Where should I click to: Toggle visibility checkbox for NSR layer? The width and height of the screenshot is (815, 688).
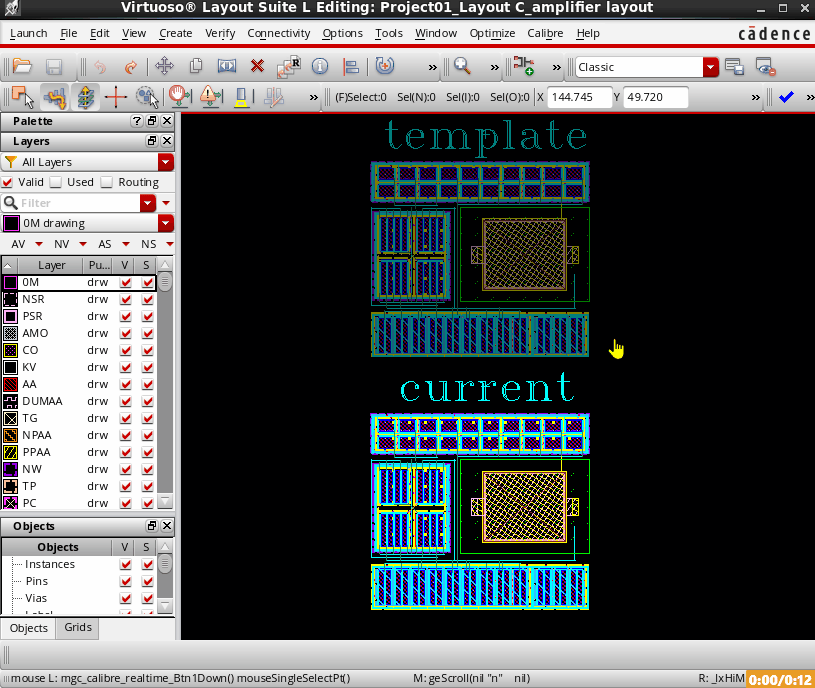(126, 299)
